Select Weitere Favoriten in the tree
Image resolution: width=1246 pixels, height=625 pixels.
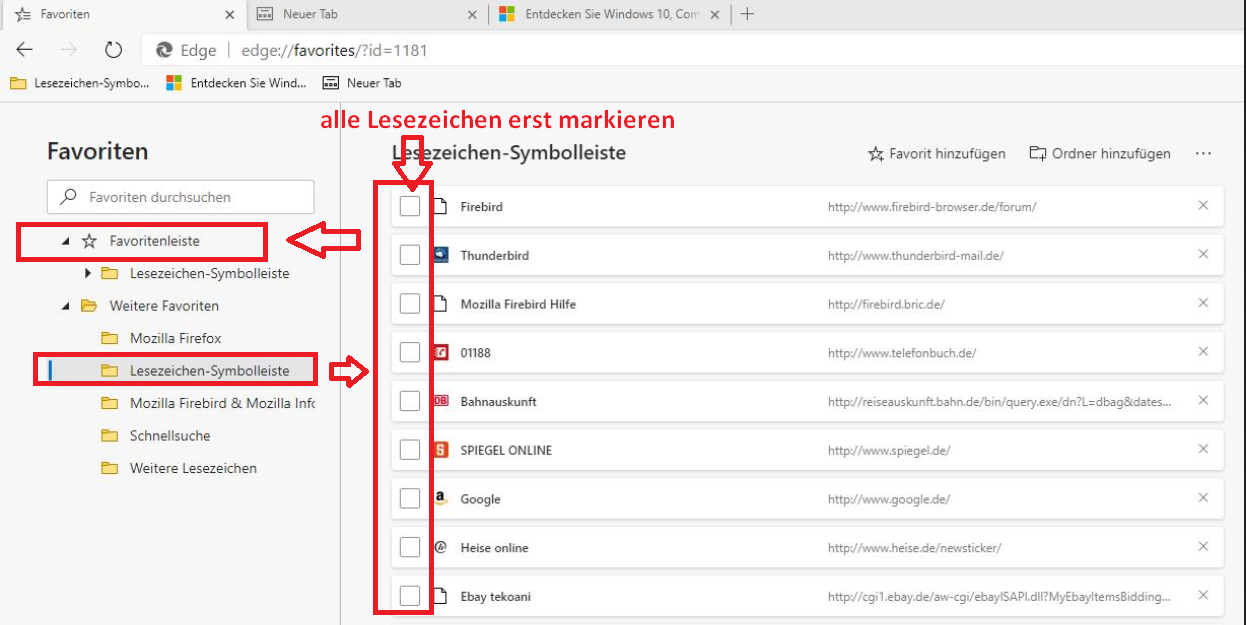tap(164, 306)
